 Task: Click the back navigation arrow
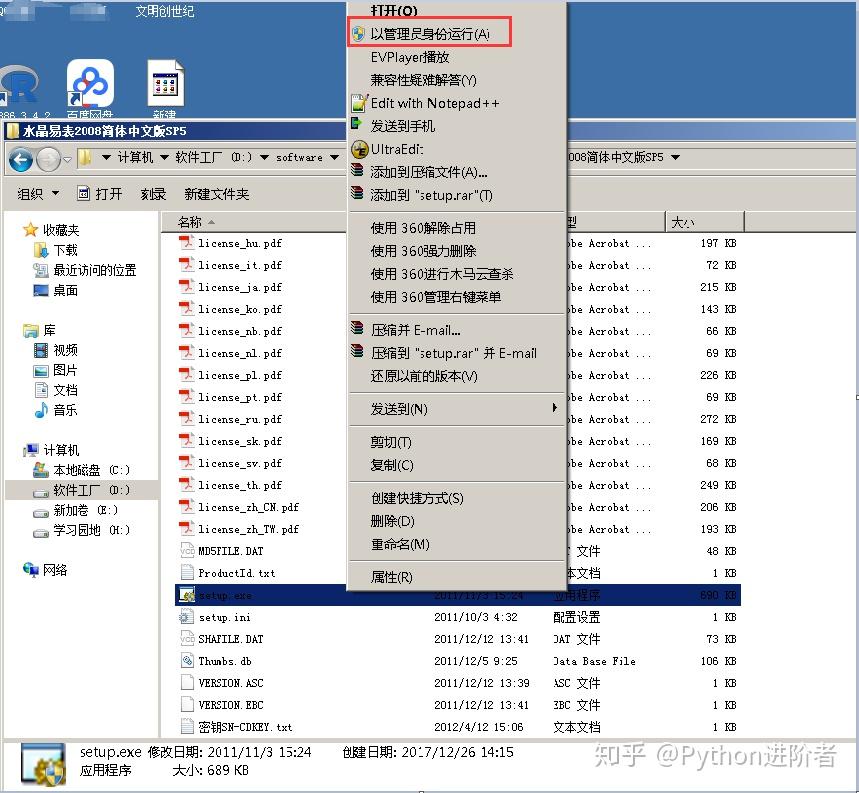click(x=22, y=158)
